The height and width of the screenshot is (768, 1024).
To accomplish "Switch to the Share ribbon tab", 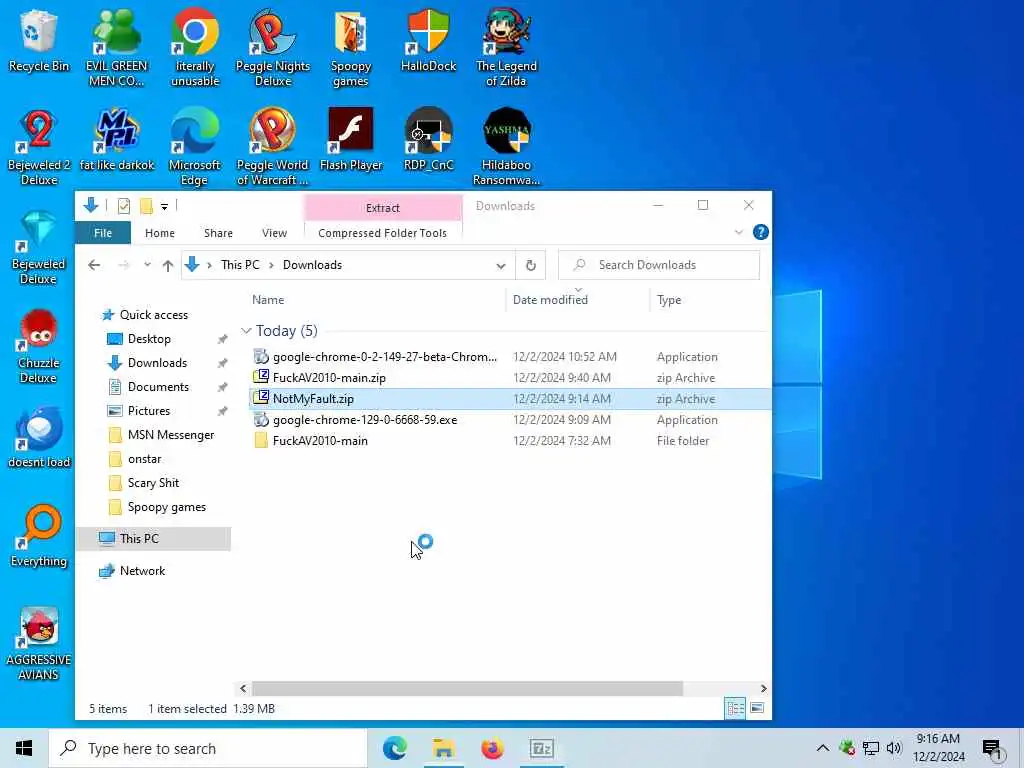I will coord(218,233).
